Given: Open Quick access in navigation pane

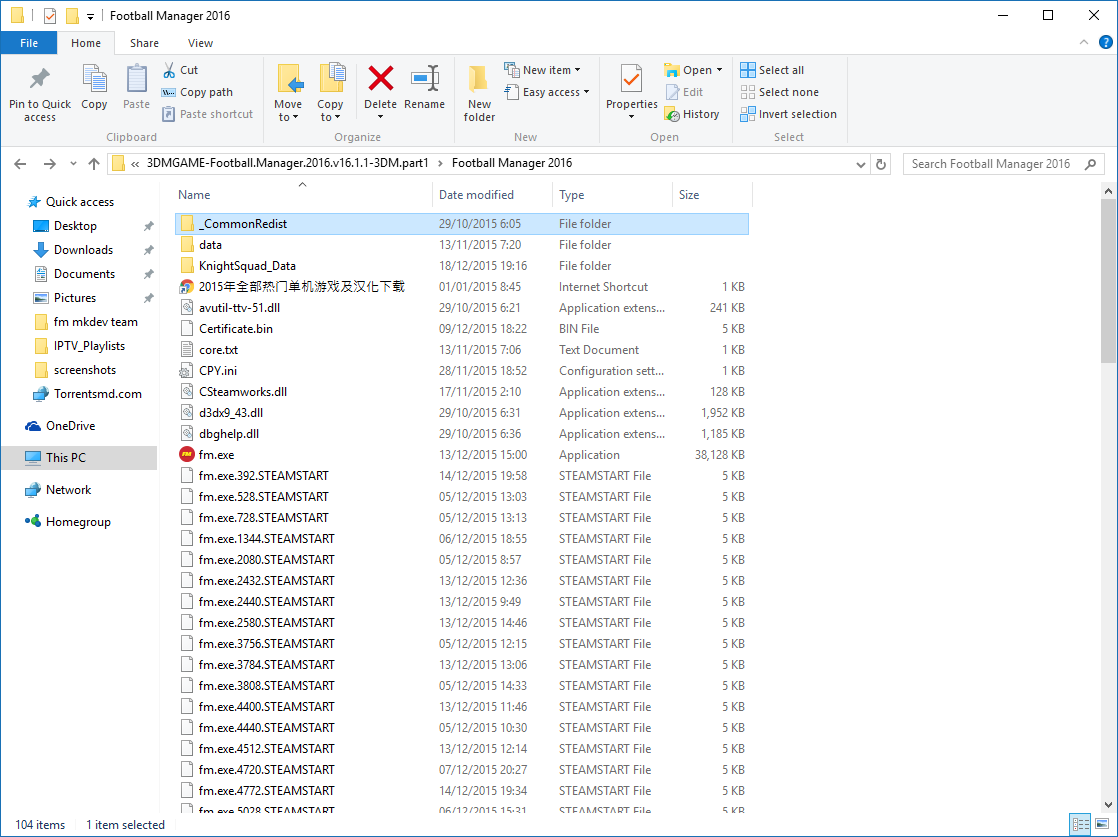Looking at the screenshot, I should click(71, 202).
